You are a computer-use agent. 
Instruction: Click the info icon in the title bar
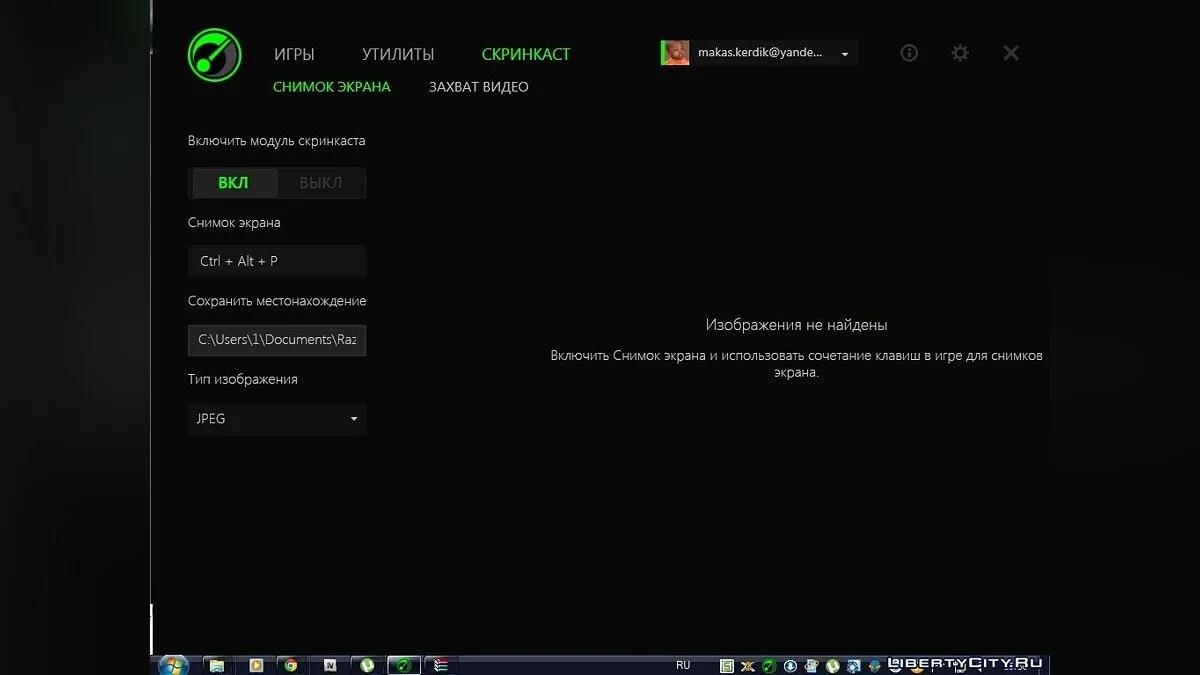coord(908,52)
